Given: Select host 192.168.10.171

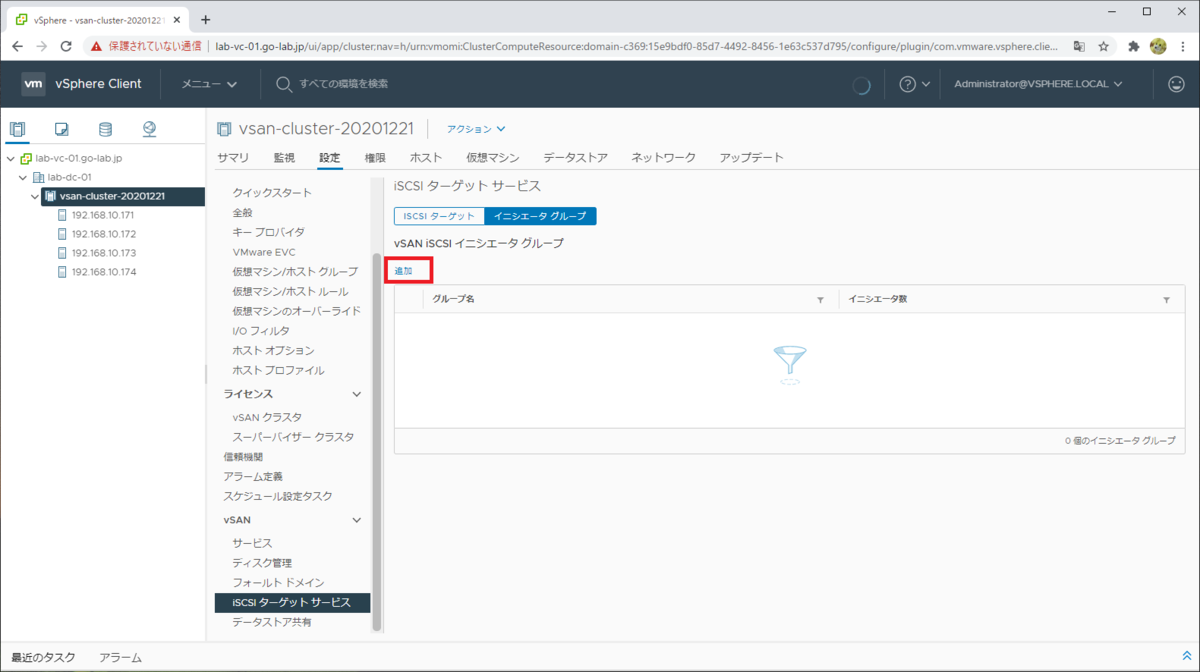Looking at the screenshot, I should pos(103,215).
